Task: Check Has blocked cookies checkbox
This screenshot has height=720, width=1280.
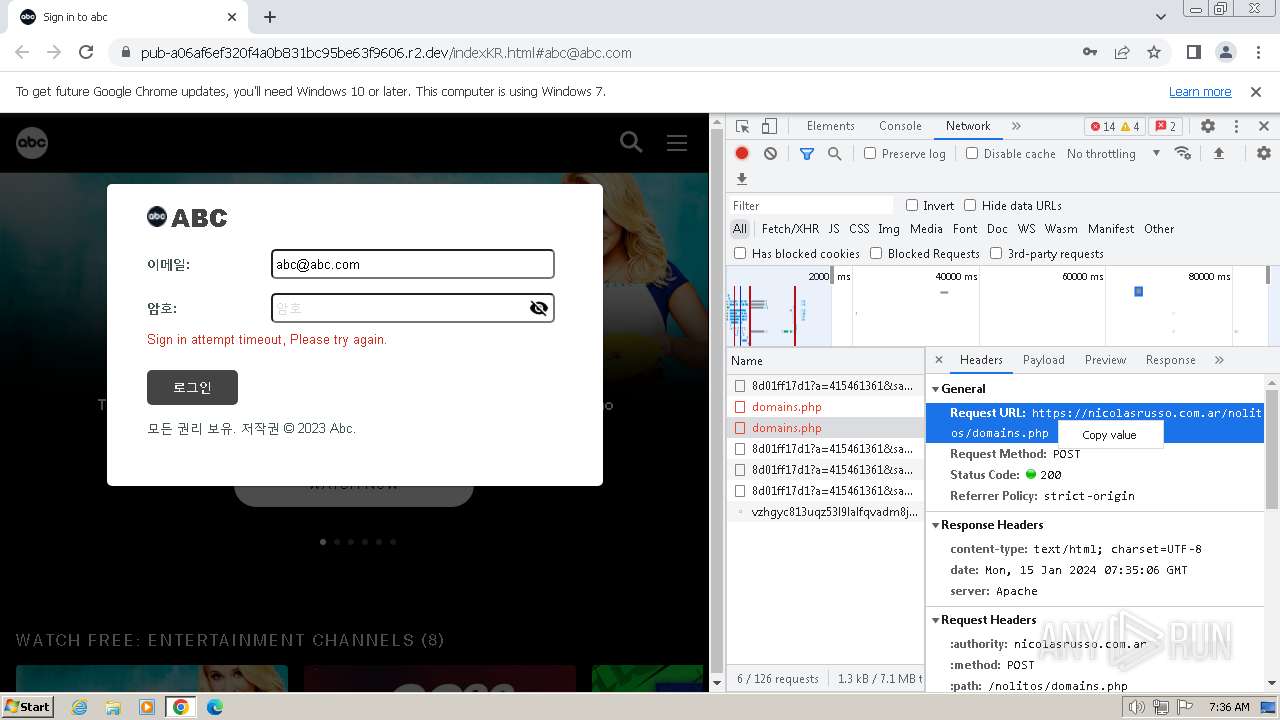Action: (740, 253)
